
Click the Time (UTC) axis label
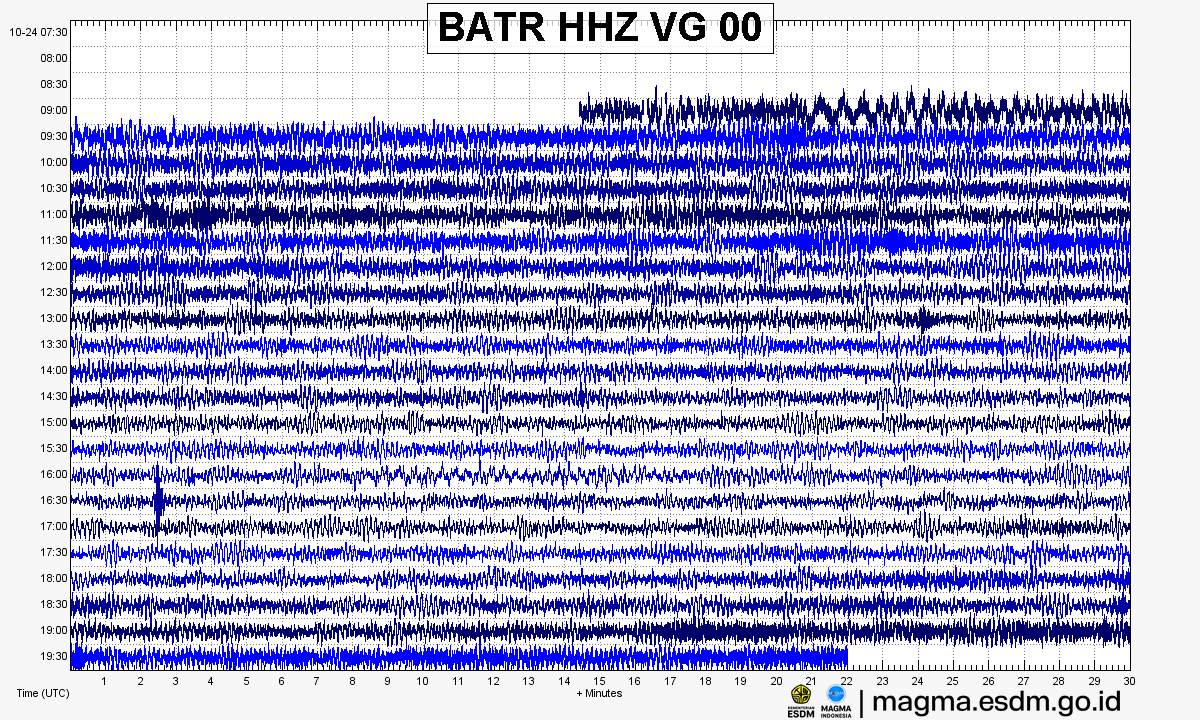tap(42, 693)
